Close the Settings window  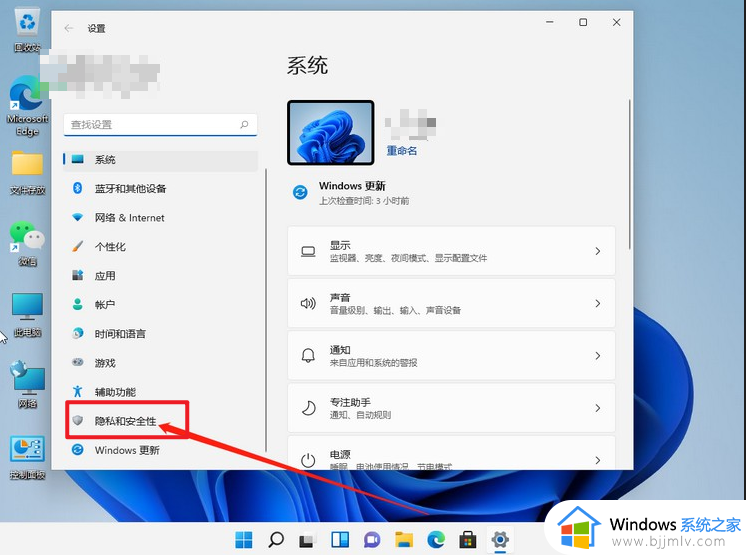pos(617,22)
